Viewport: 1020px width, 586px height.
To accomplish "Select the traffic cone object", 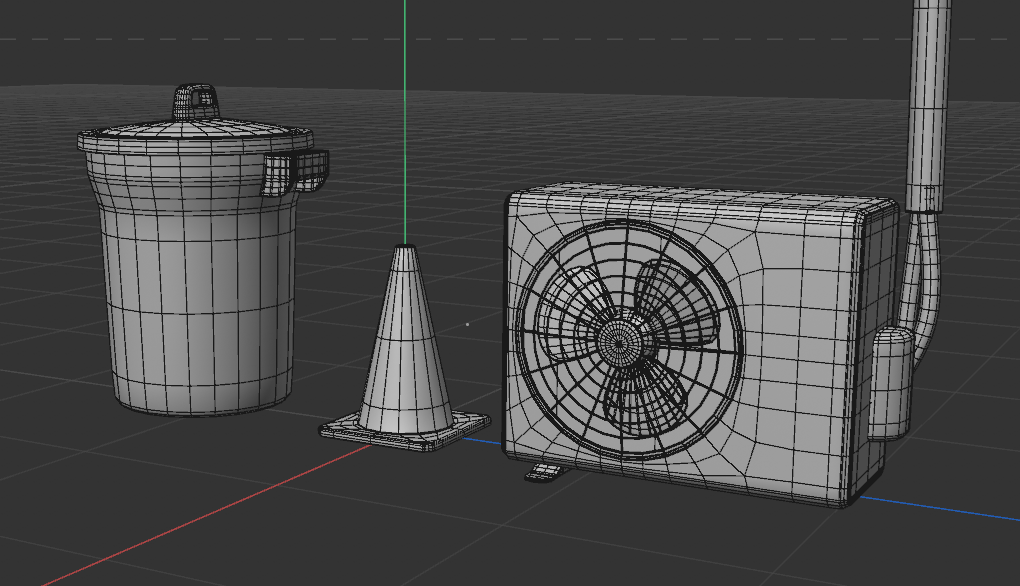I will (x=405, y=348).
